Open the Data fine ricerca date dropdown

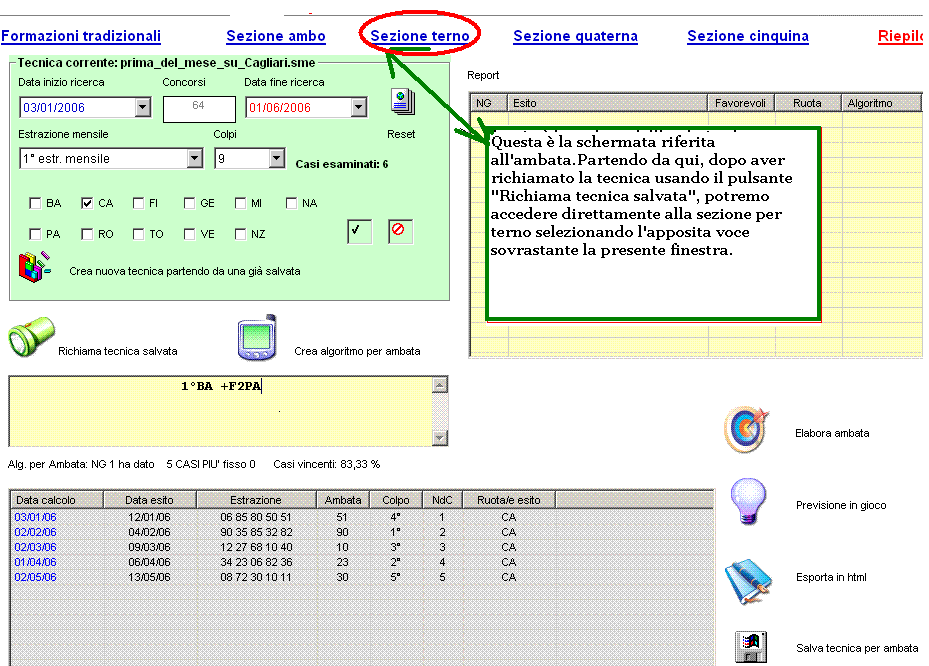pos(358,107)
